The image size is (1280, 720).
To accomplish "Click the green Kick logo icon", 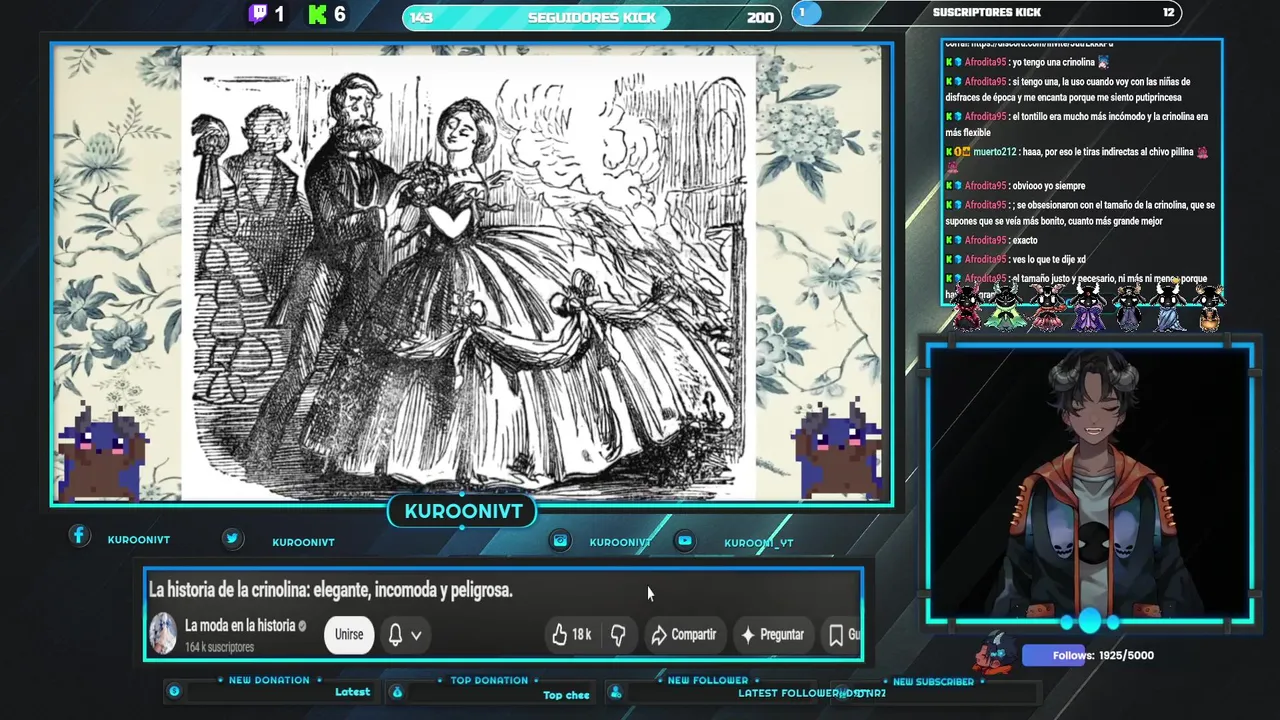I will pyautogui.click(x=318, y=14).
